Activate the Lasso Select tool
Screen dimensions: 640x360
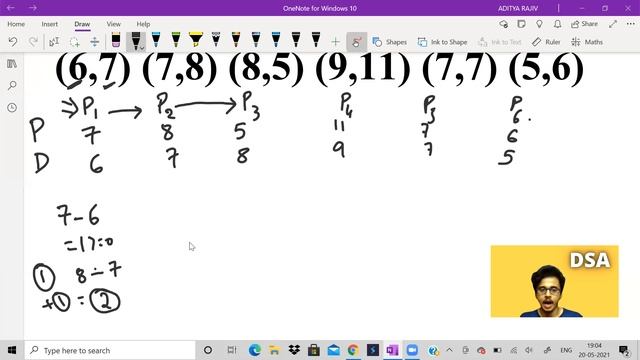tap(74, 42)
